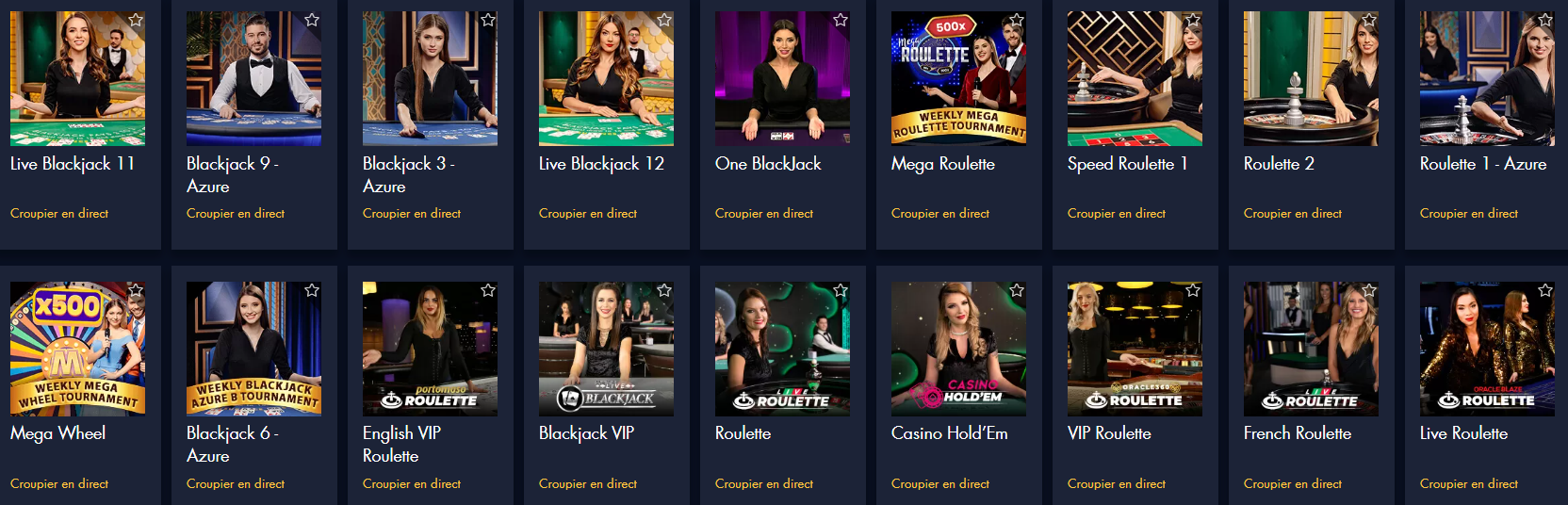Image resolution: width=1568 pixels, height=505 pixels.
Task: Open VIP Roulette game title link
Action: coord(1109,433)
